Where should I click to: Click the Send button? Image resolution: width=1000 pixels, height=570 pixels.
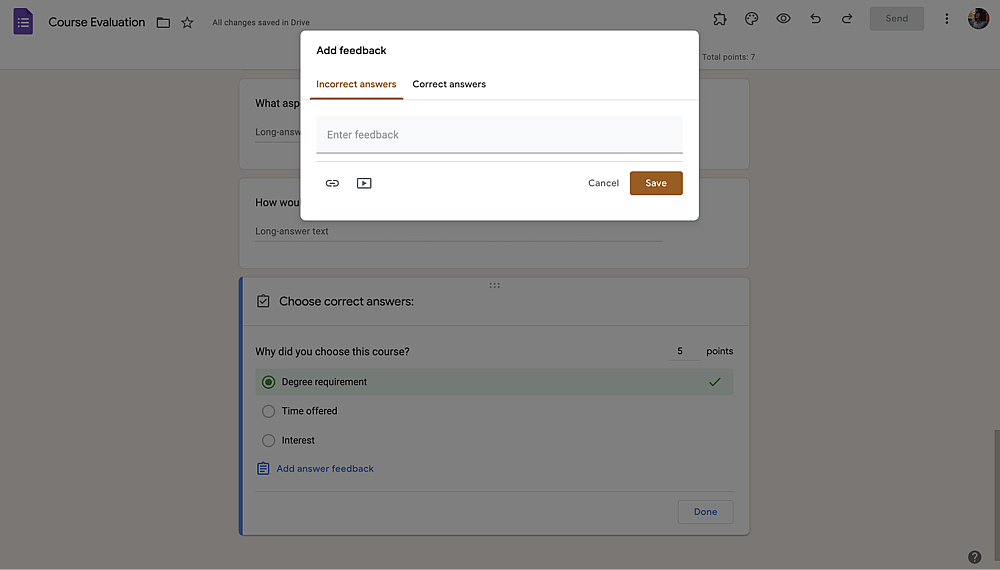(897, 18)
